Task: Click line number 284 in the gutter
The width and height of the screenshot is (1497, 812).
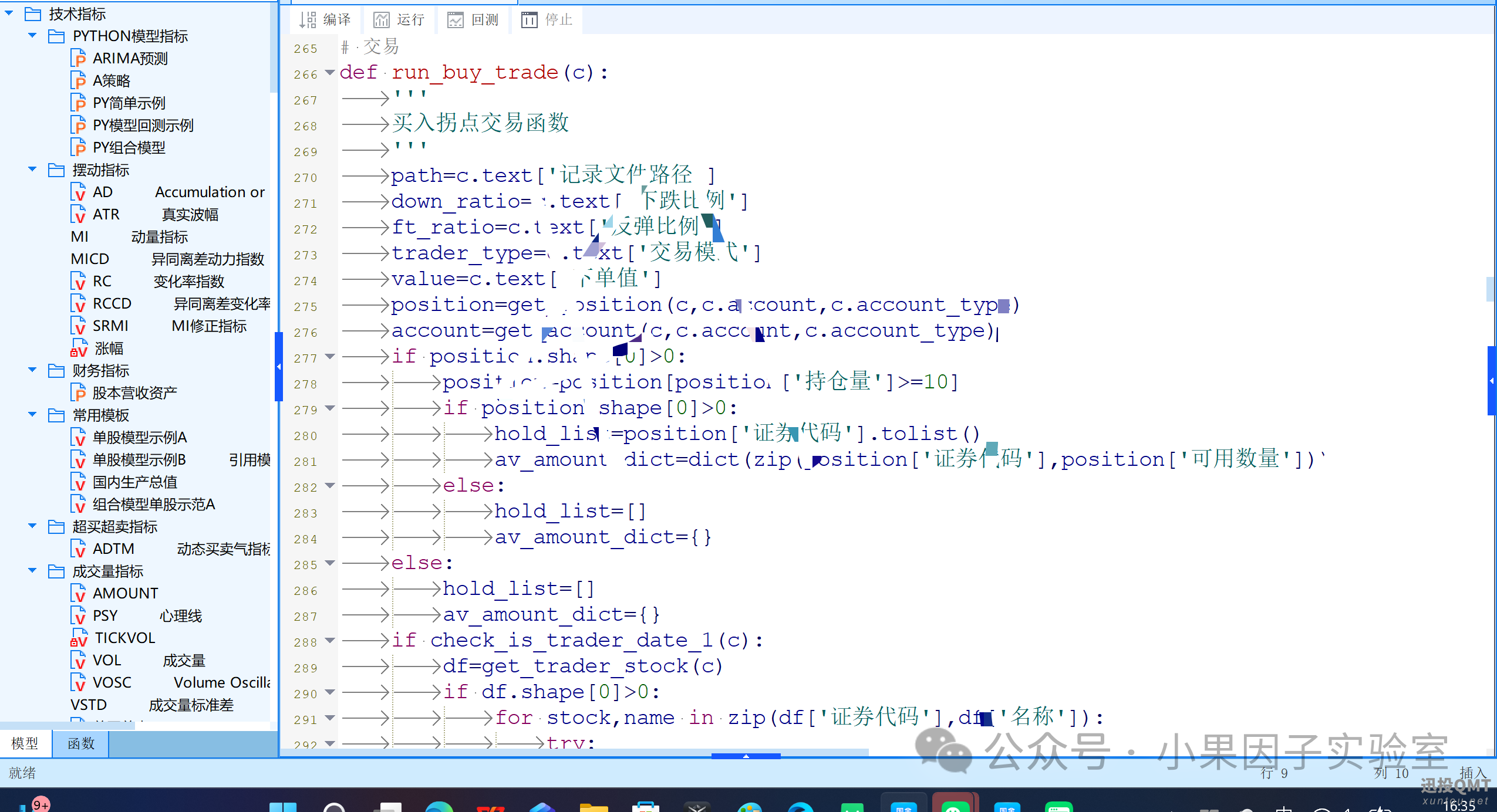Action: (x=306, y=539)
